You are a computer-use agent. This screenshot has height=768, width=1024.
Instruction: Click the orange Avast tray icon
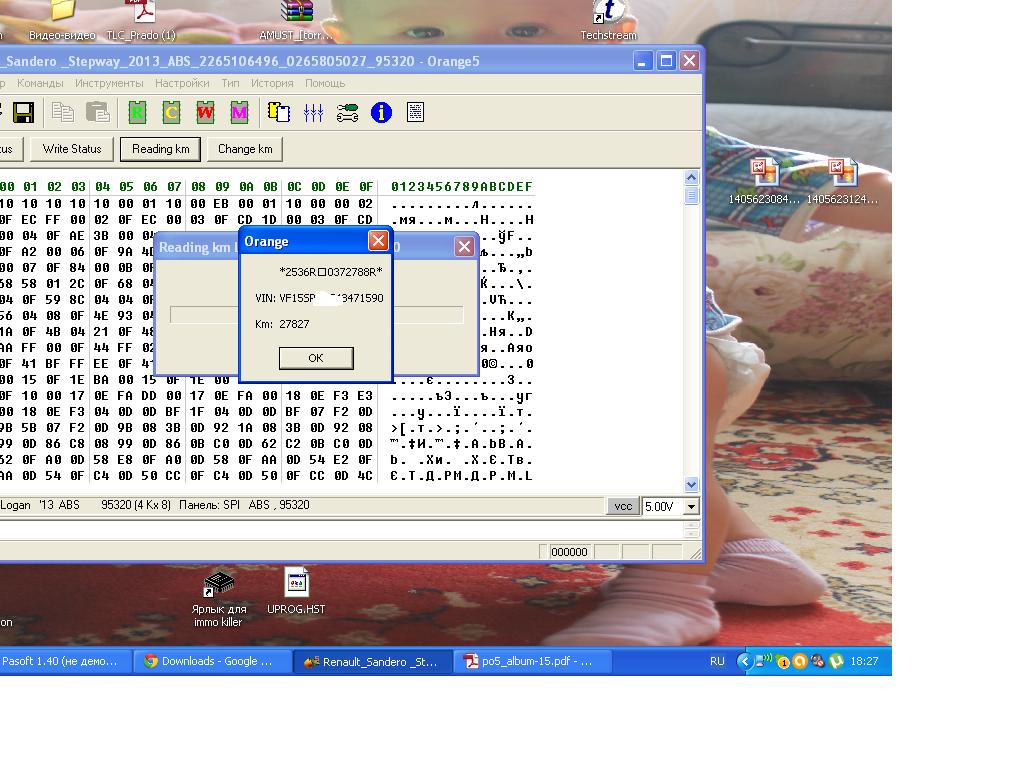(799, 662)
